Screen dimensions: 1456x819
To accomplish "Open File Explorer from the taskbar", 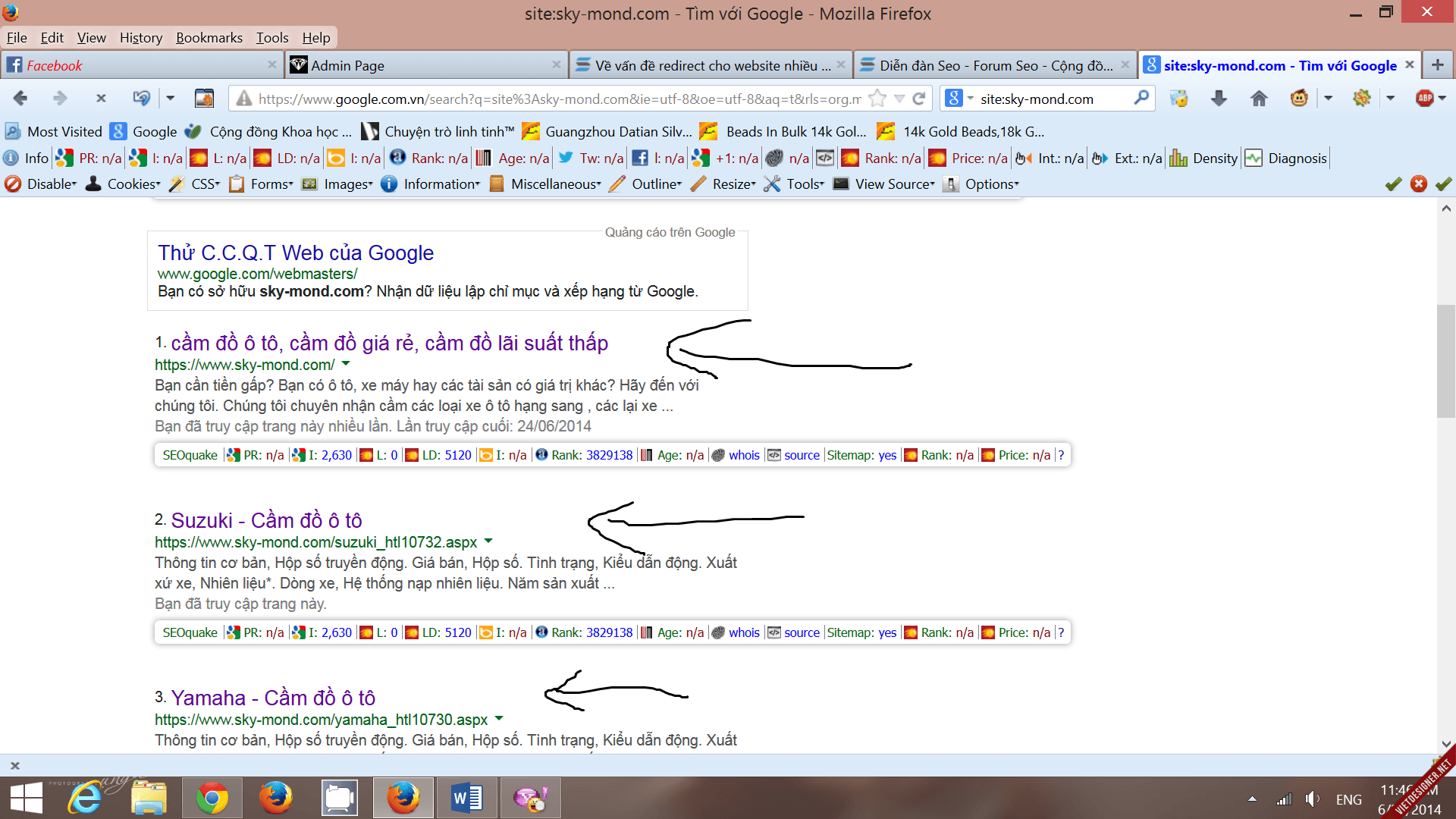I will tap(148, 798).
